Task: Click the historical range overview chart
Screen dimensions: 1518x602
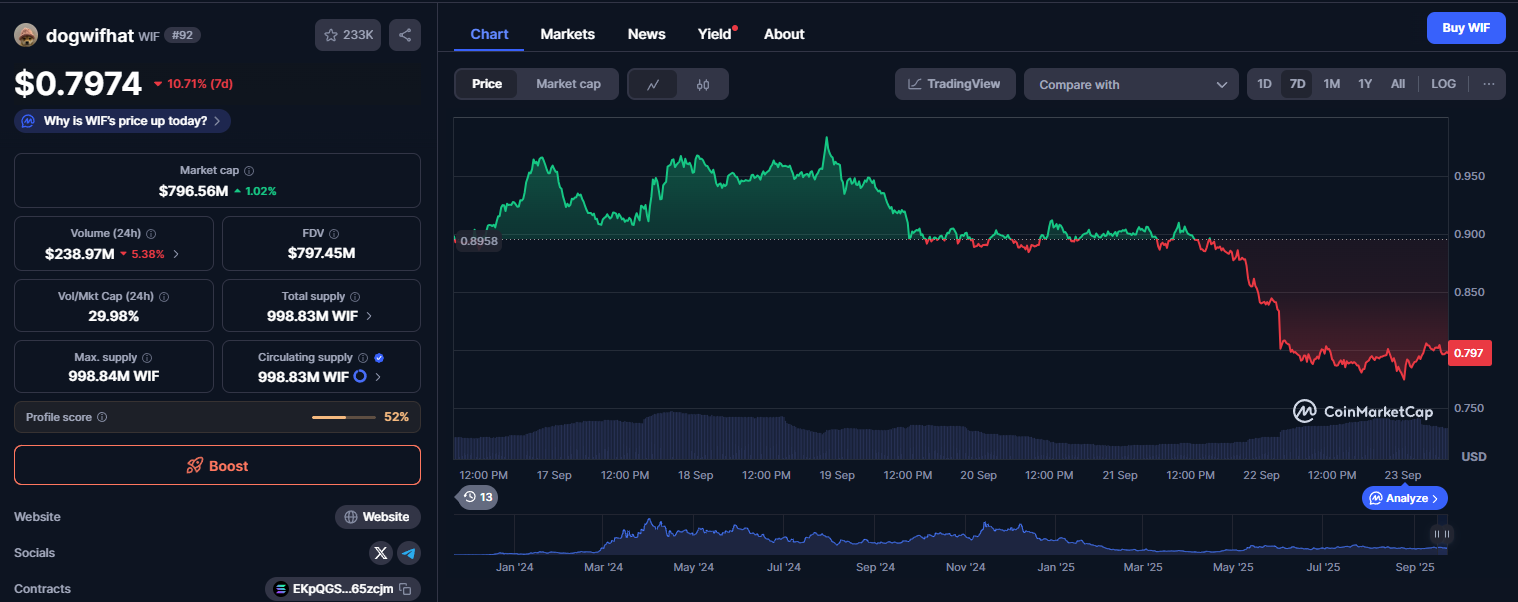Action: click(x=950, y=535)
